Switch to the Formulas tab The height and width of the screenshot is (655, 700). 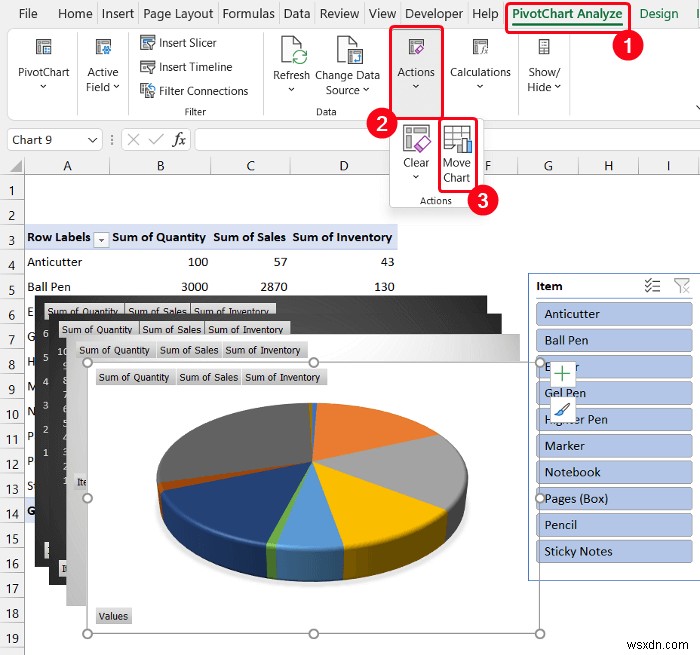248,14
